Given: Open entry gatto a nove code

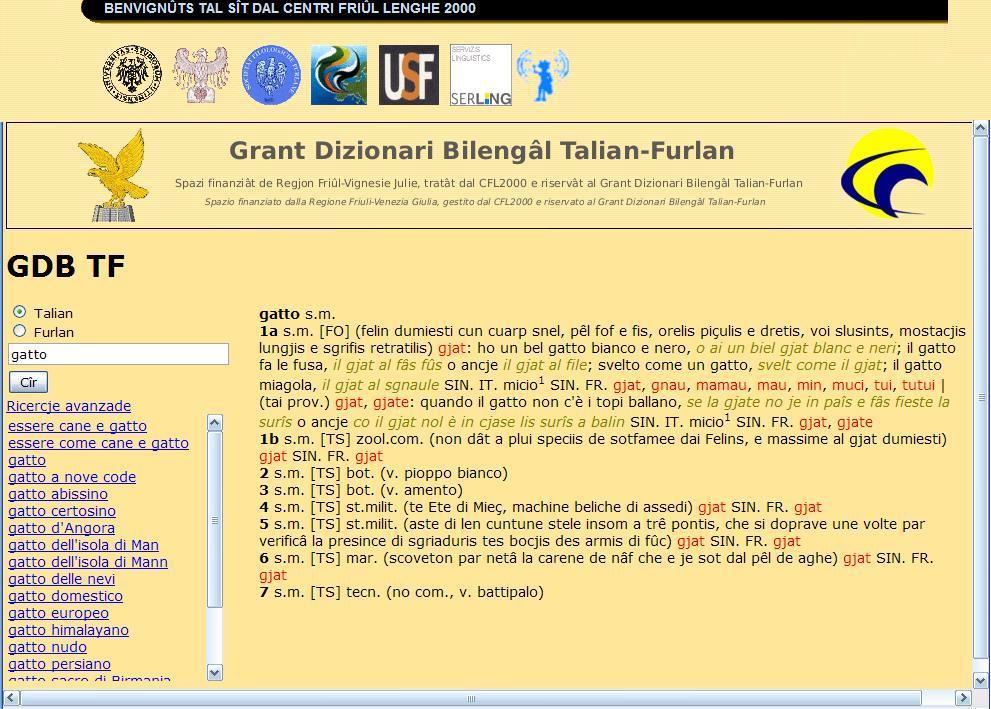Looking at the screenshot, I should pos(72,477).
